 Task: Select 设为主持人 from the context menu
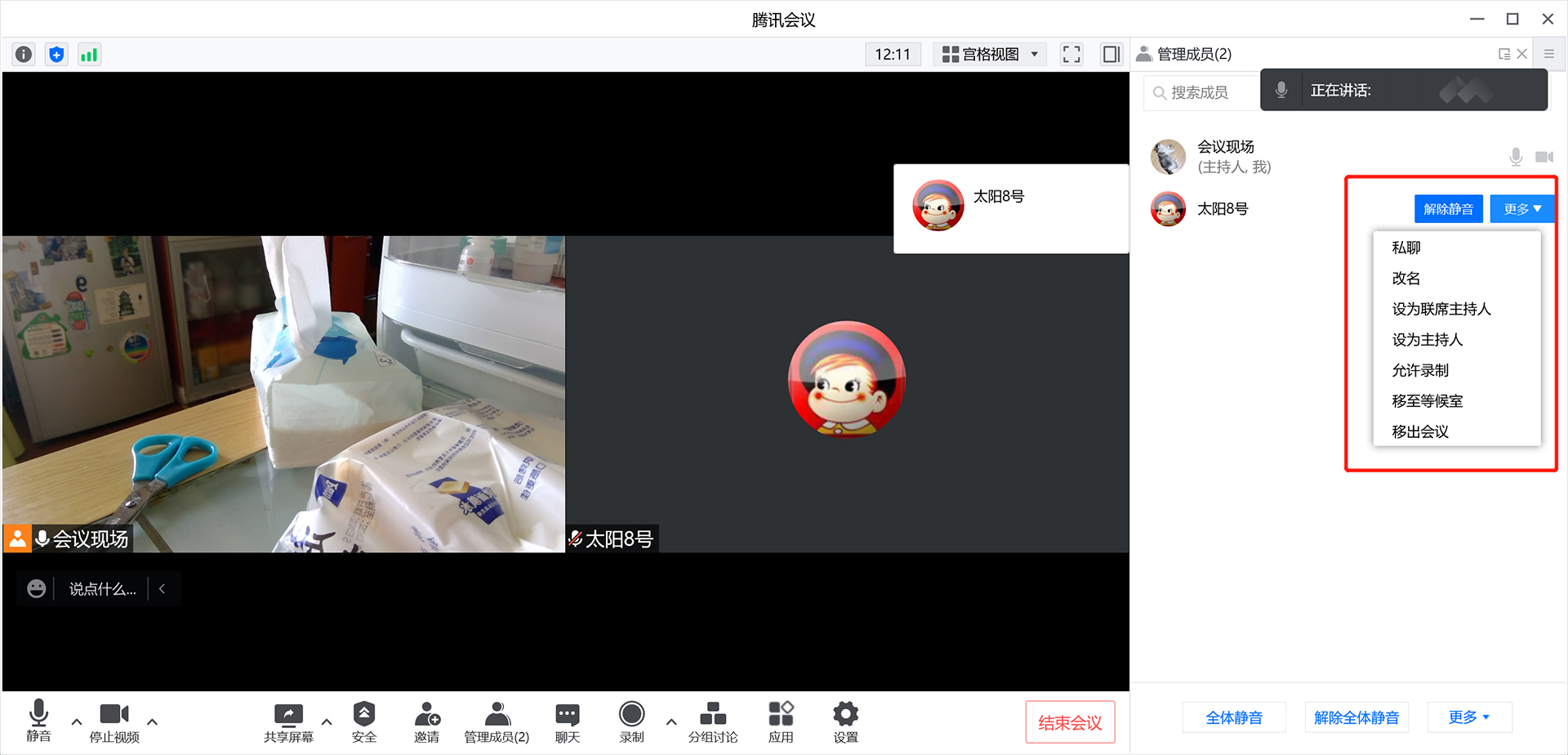(1427, 340)
